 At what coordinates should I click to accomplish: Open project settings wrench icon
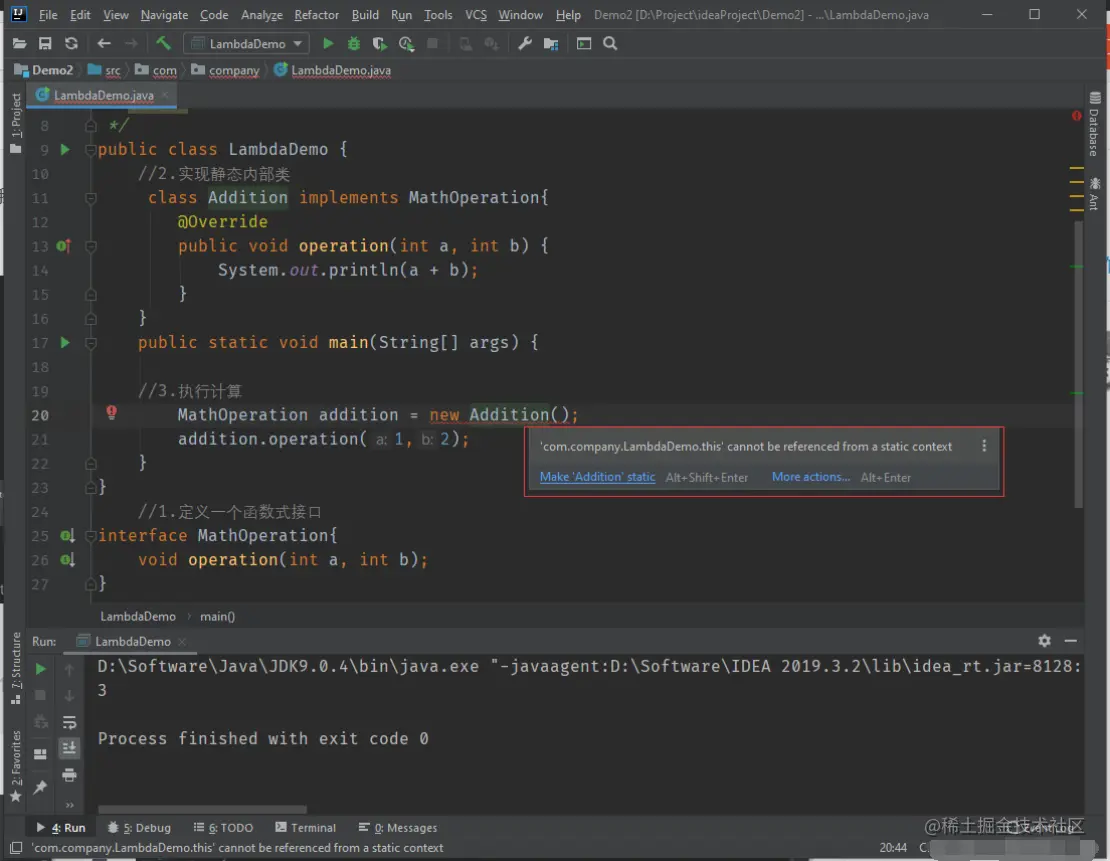click(x=525, y=44)
